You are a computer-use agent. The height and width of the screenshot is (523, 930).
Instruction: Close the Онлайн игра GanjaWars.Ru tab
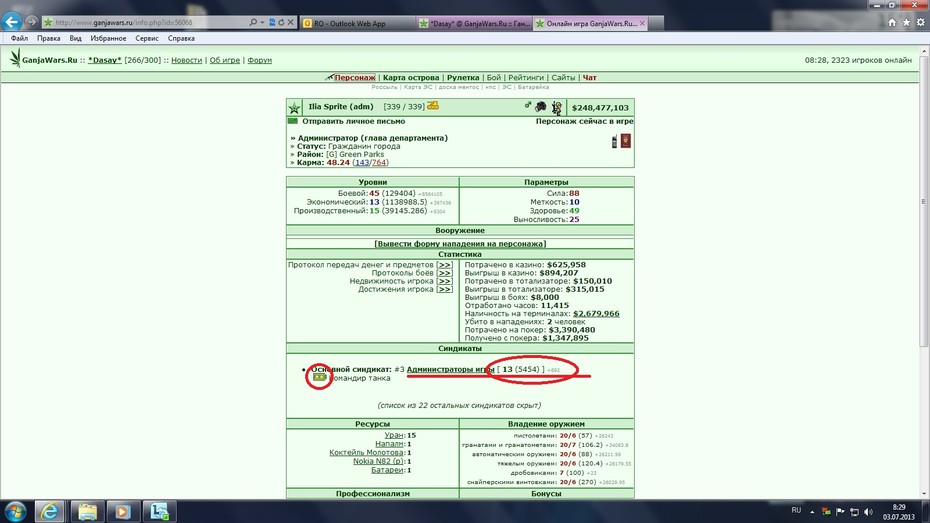click(642, 23)
